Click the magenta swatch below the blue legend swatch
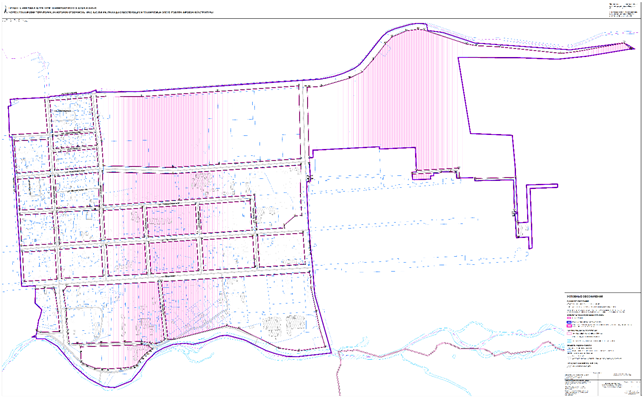643x398 pixels. [x=569, y=326]
